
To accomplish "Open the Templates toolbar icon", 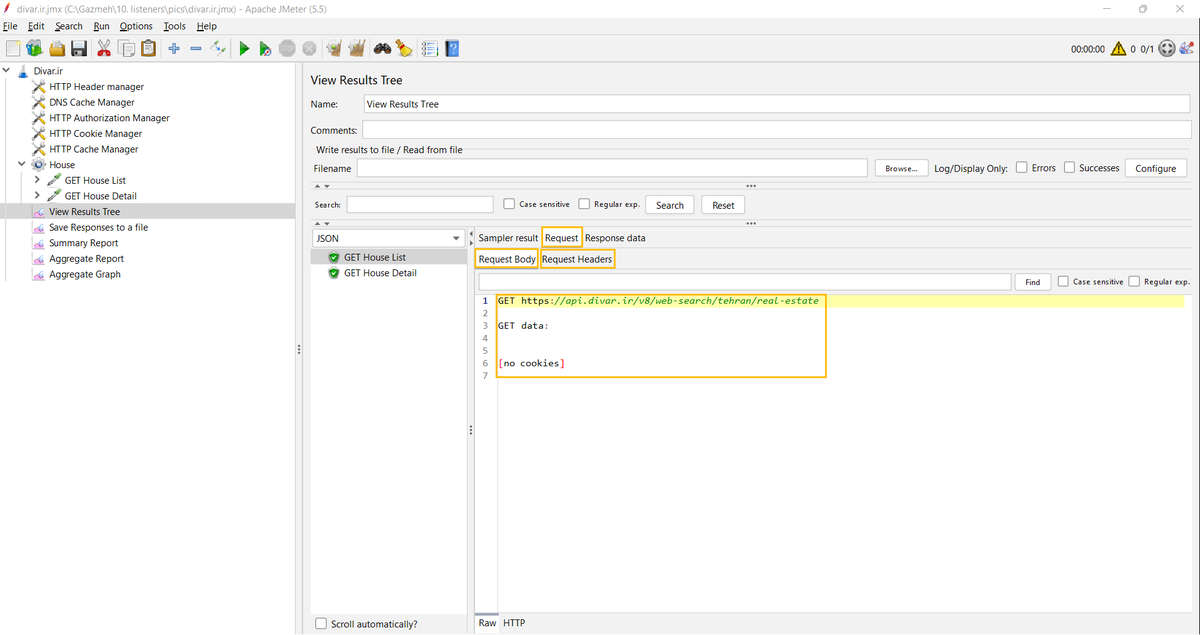I will 34,48.
